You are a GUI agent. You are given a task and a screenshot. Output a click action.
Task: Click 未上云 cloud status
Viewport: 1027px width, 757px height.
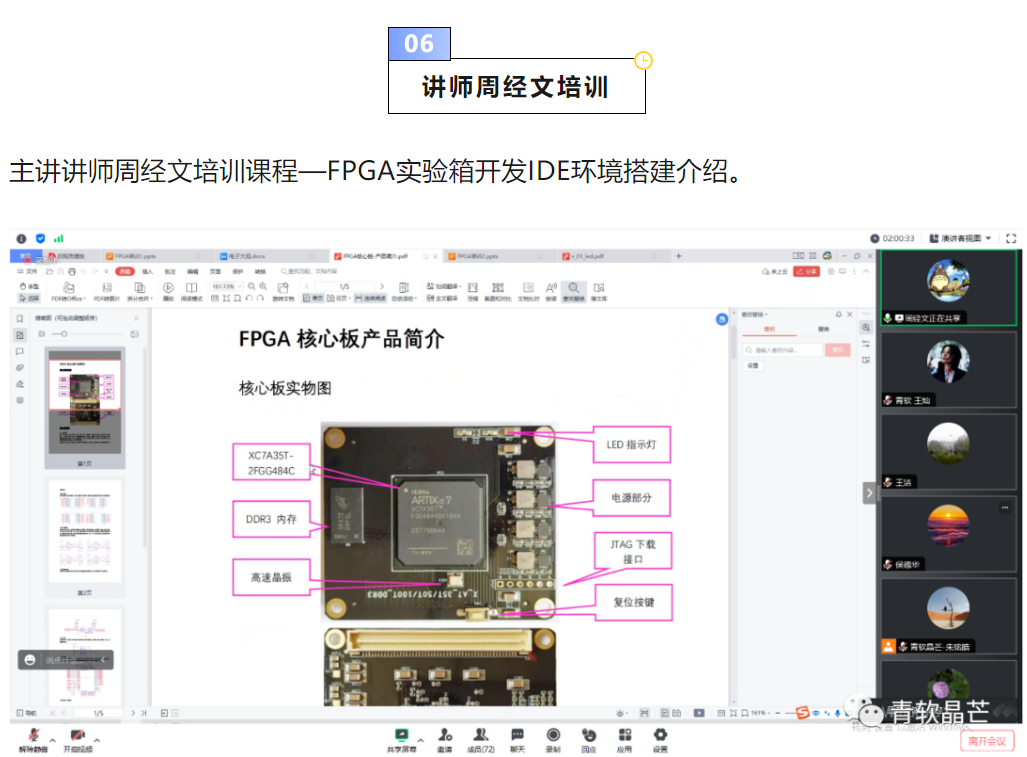774,271
